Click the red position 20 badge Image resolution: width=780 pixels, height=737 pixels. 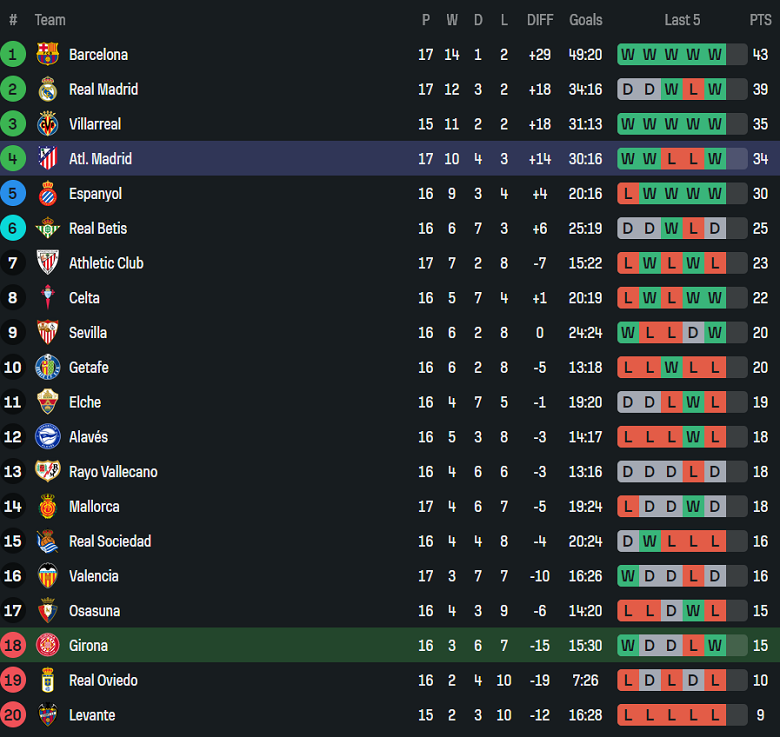tap(13, 715)
